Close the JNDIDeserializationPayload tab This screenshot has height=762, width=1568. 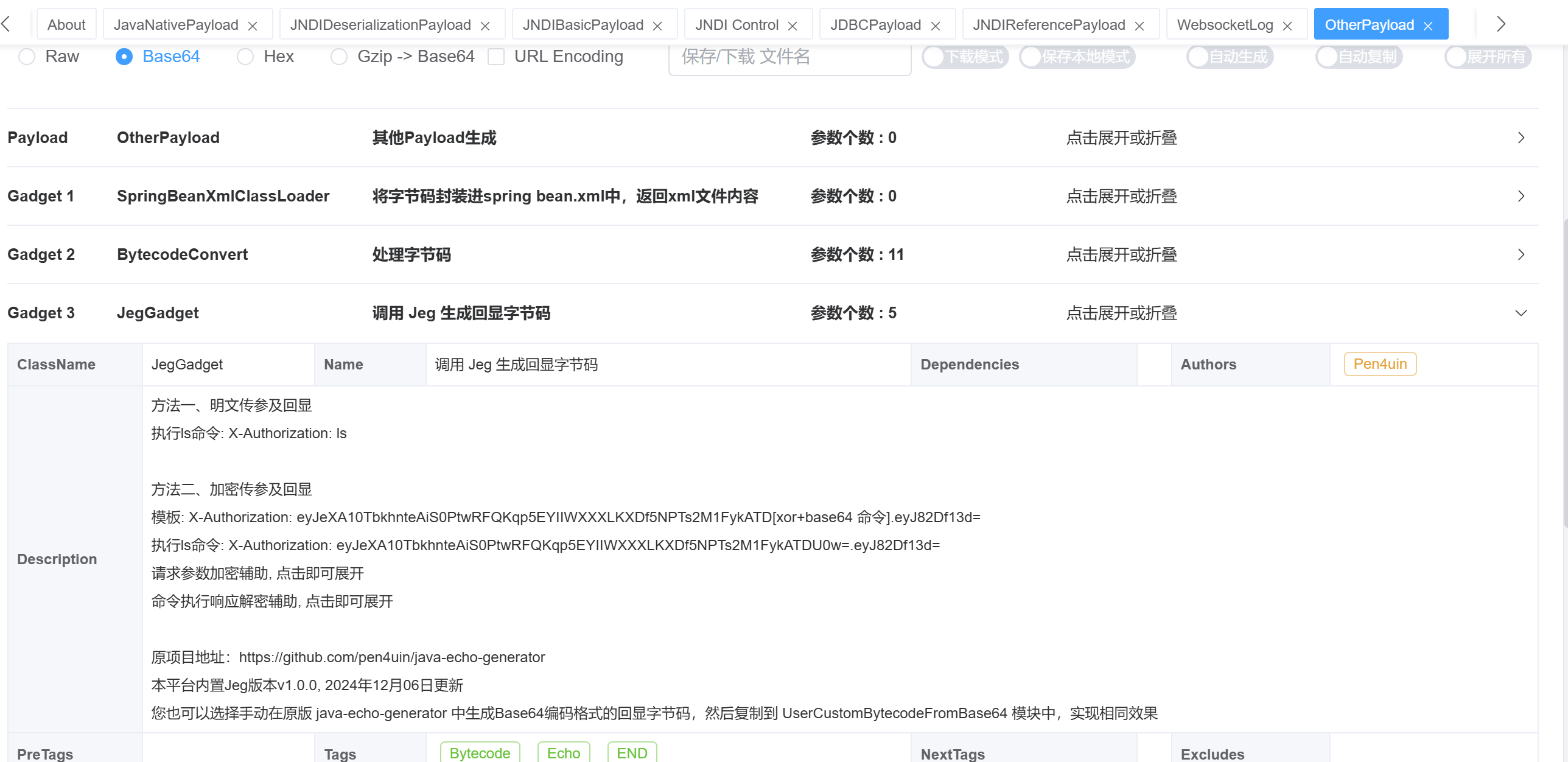(485, 26)
